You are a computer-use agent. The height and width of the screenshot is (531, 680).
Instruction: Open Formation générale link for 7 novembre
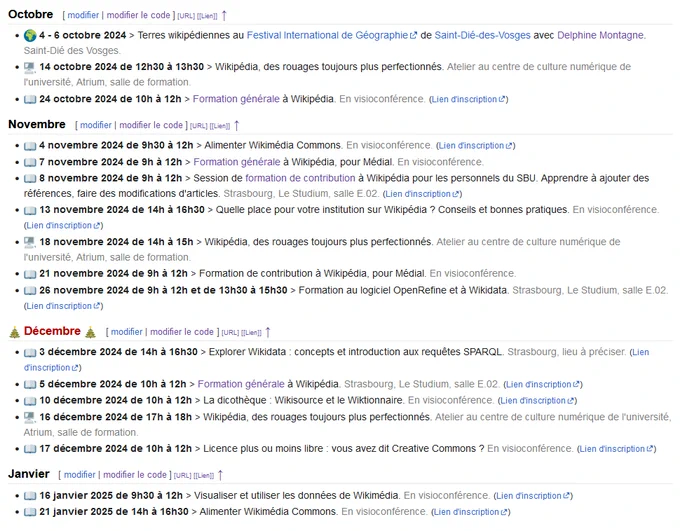[236, 162]
